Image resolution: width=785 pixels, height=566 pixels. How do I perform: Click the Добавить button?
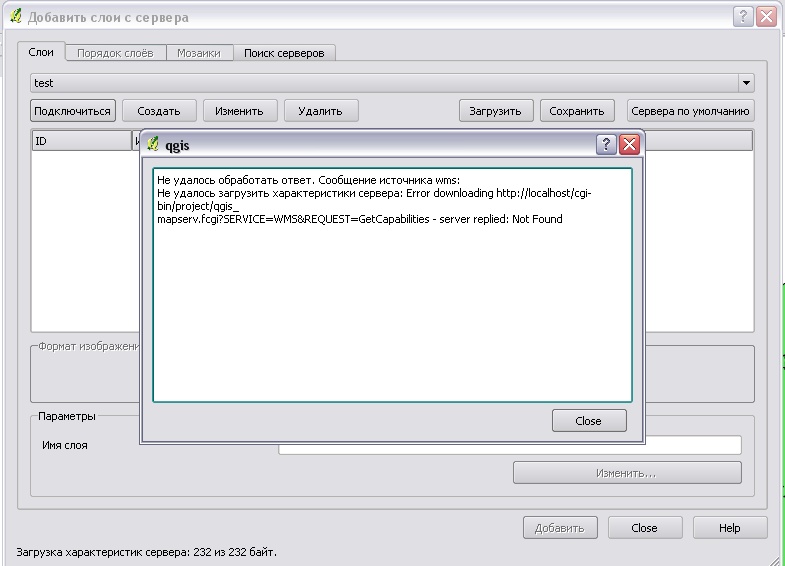[x=560, y=528]
